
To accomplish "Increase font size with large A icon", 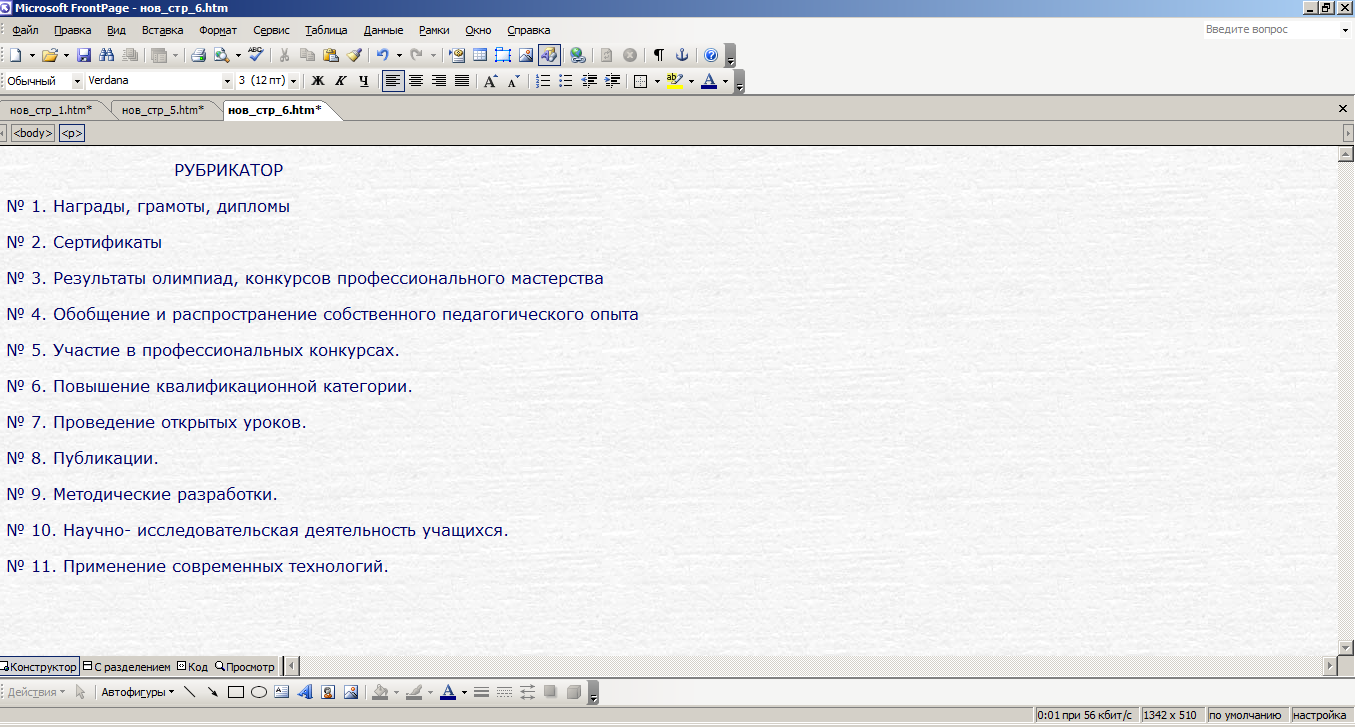I will pyautogui.click(x=490, y=81).
